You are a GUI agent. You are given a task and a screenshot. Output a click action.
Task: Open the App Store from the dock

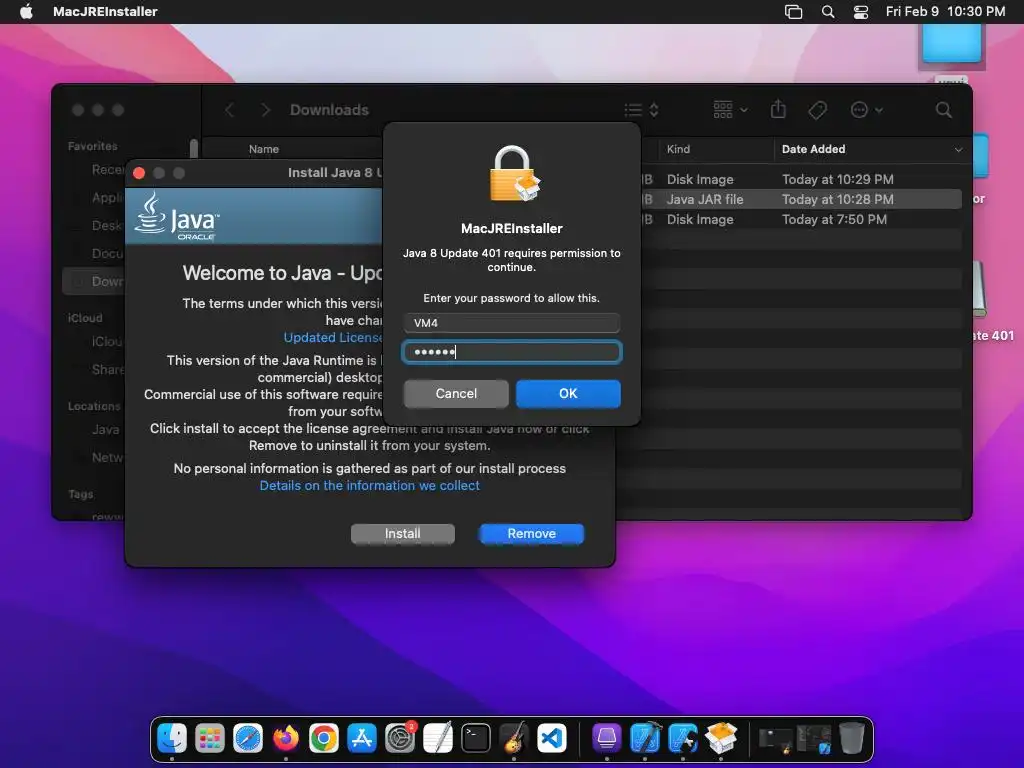(x=361, y=739)
